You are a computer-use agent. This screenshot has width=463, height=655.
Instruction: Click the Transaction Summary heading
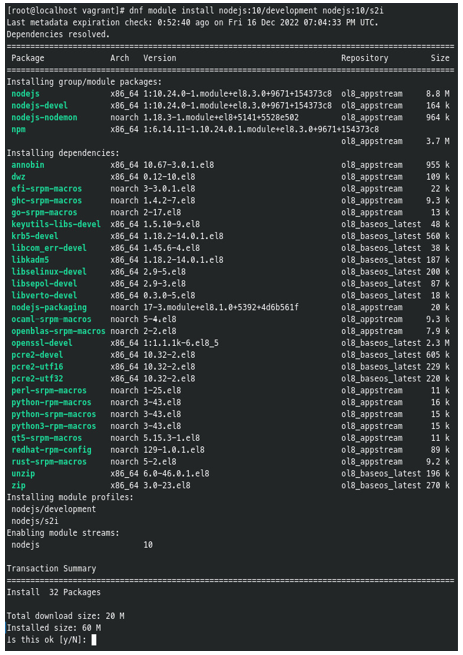[x=51, y=569]
